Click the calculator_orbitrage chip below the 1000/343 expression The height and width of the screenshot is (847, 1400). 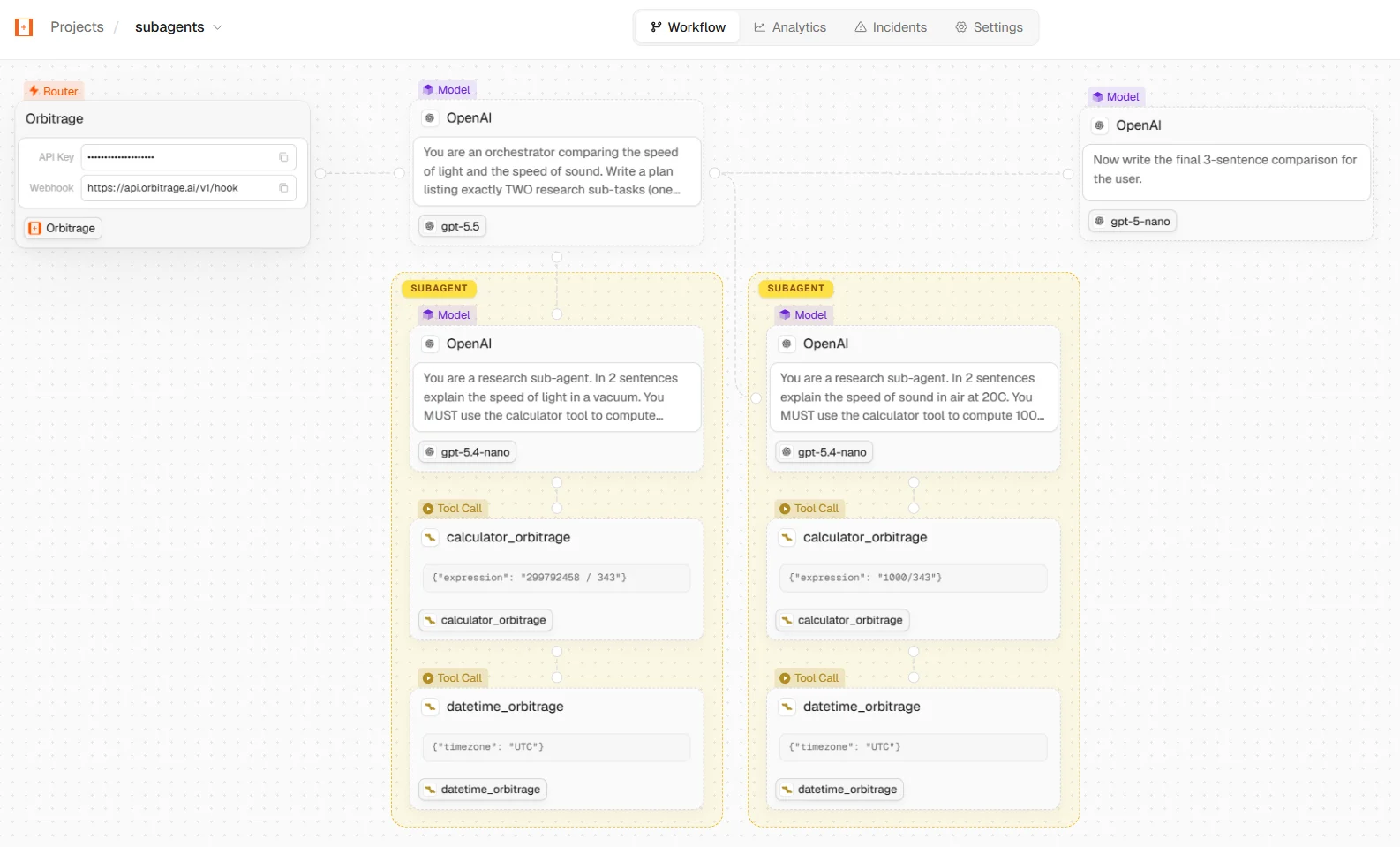point(842,620)
